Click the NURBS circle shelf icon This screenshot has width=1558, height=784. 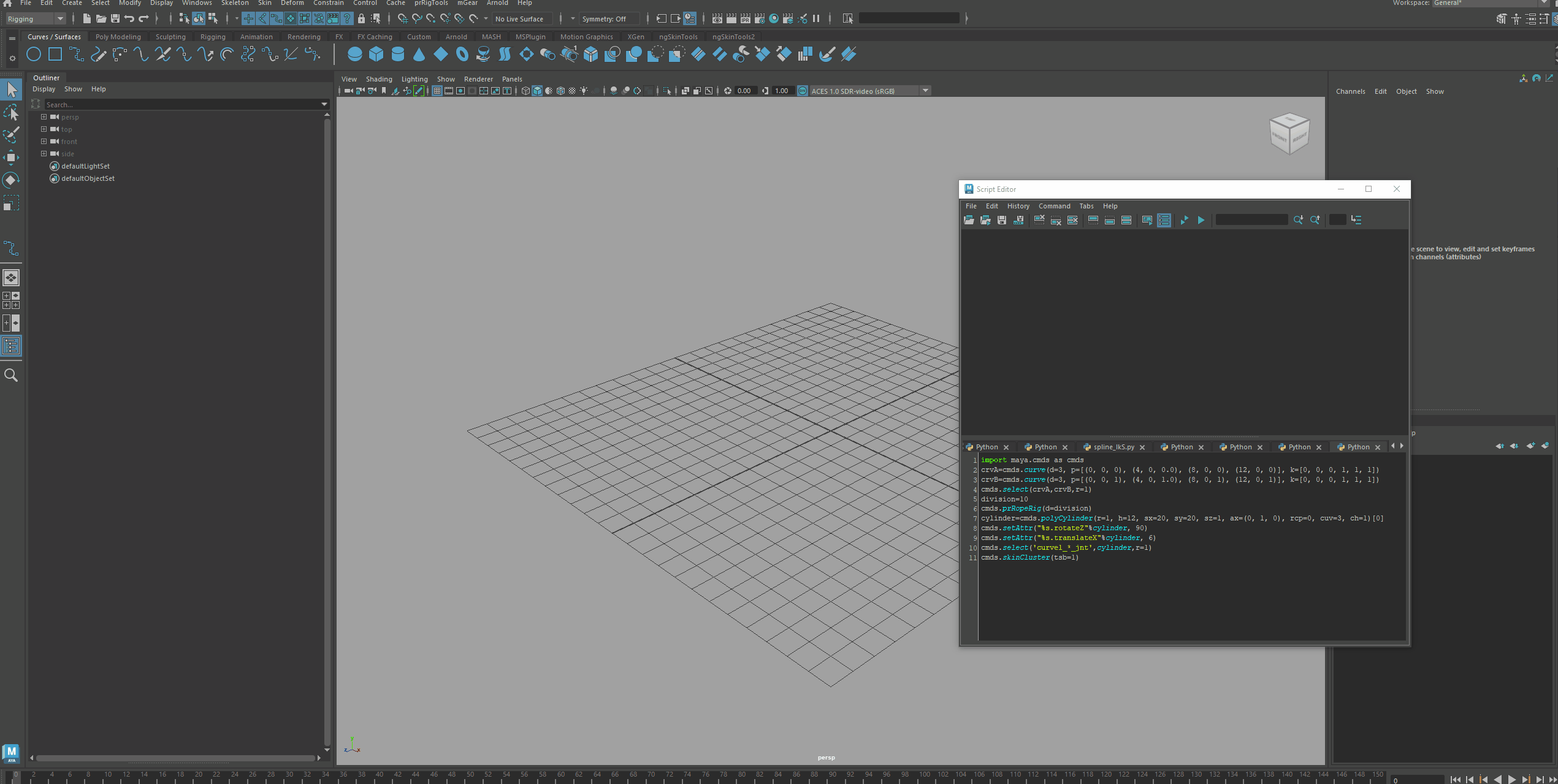pos(34,55)
